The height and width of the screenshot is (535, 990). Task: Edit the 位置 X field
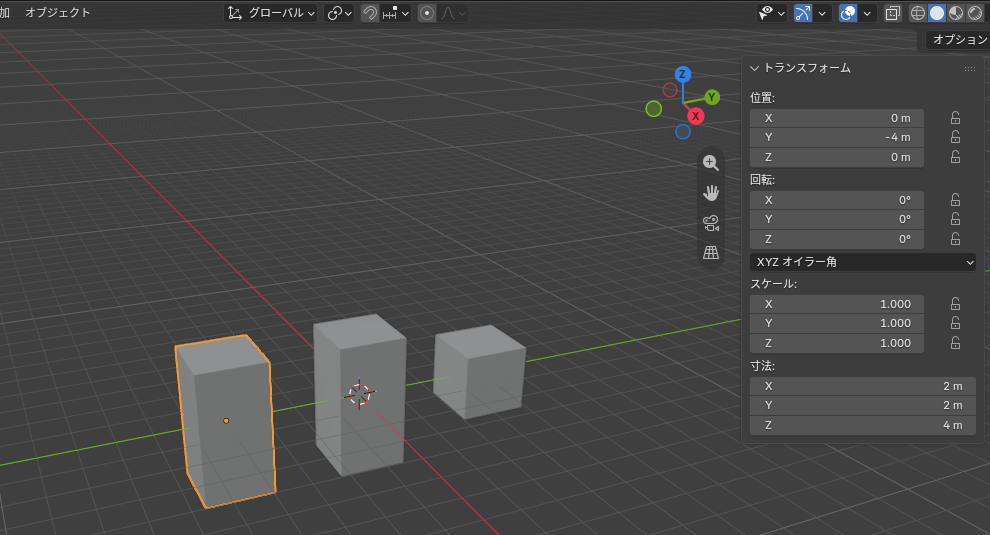tap(837, 118)
